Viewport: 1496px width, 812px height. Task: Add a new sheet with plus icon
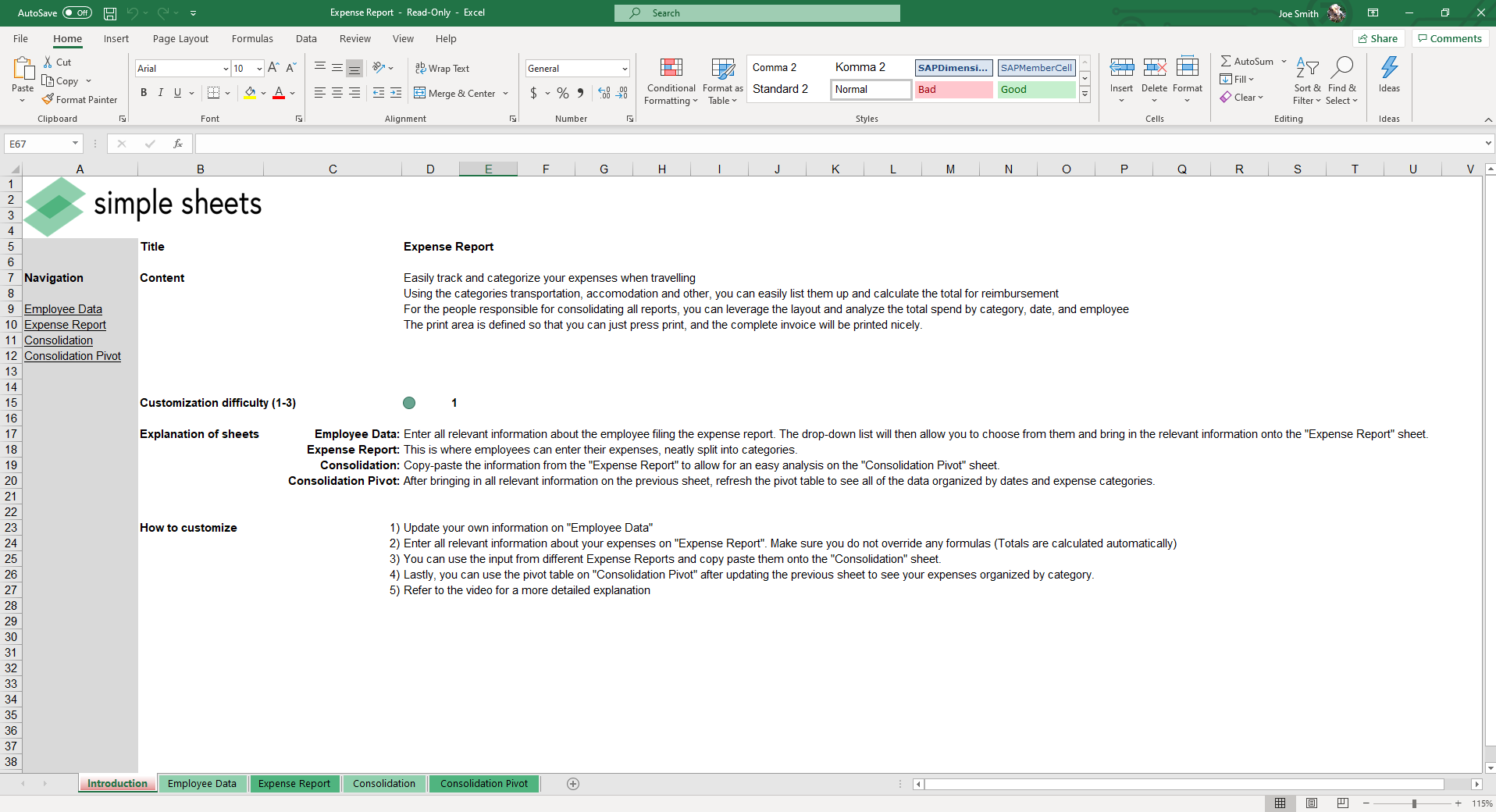pos(573,784)
